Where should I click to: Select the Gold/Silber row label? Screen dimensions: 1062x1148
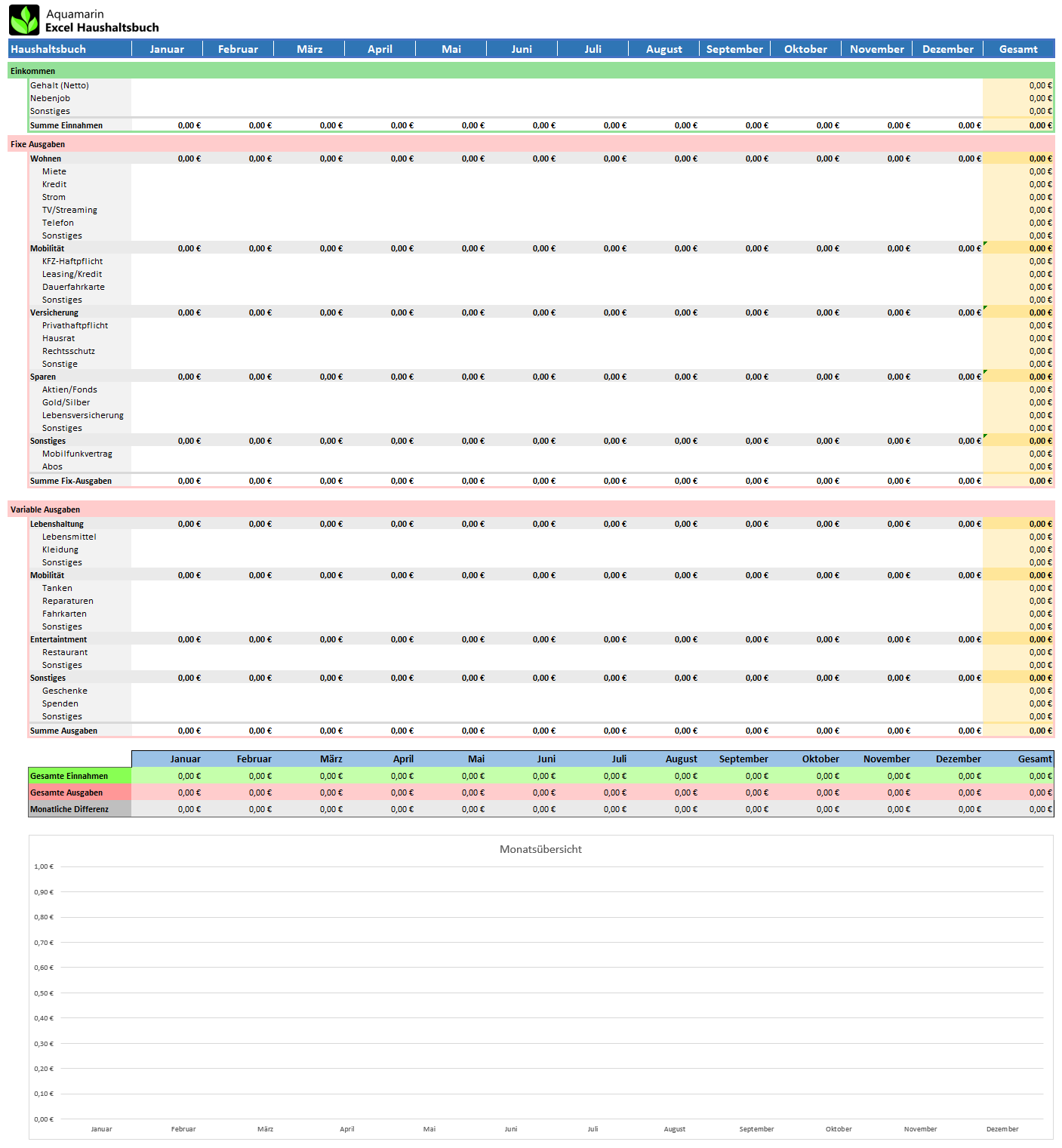point(66,402)
